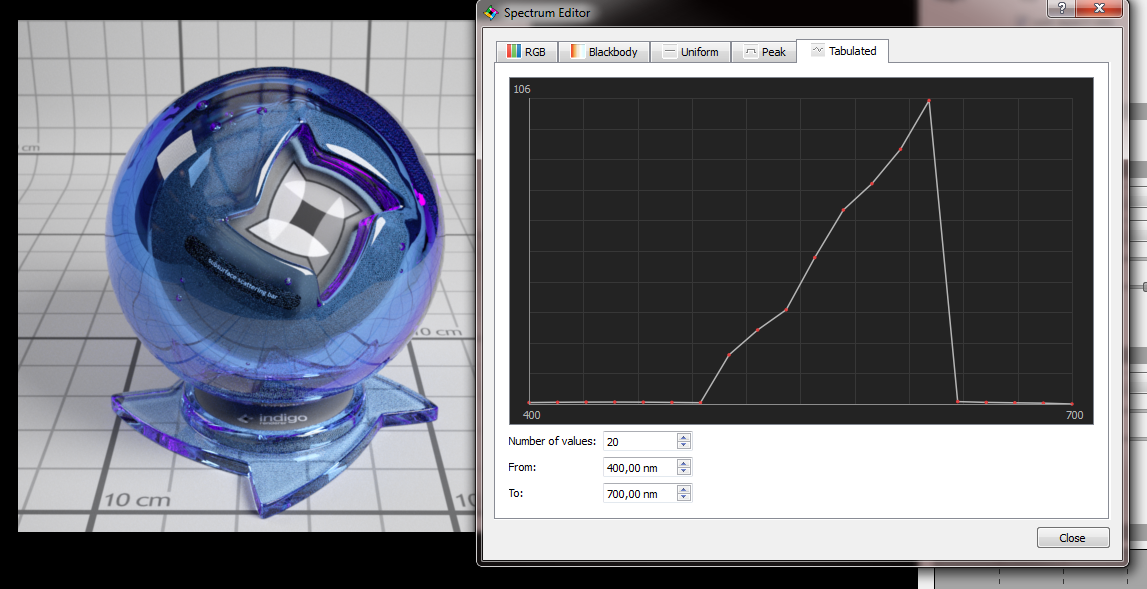Click the Spectrum Editor title bar icon
Screen dimensions: 1147x589
(x=490, y=13)
